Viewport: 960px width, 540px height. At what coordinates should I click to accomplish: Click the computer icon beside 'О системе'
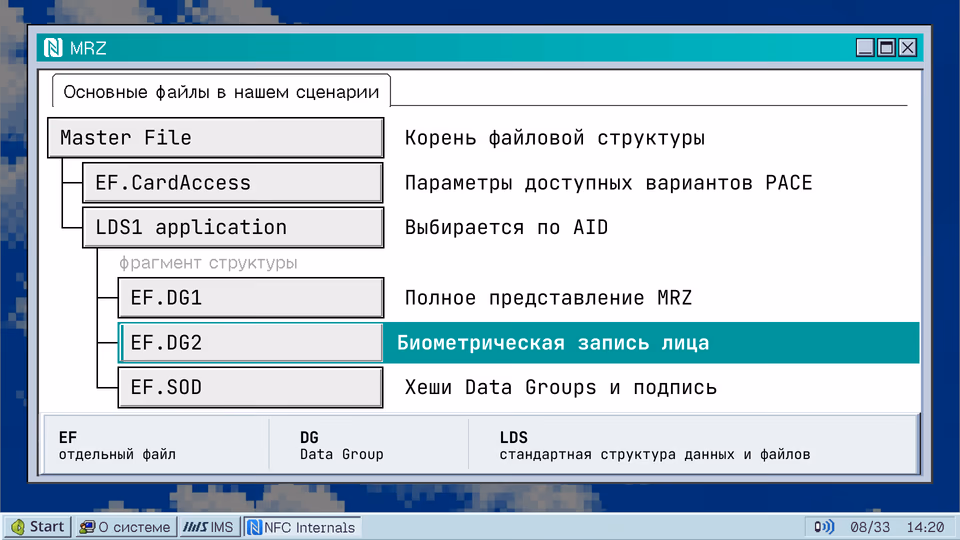pos(88,527)
